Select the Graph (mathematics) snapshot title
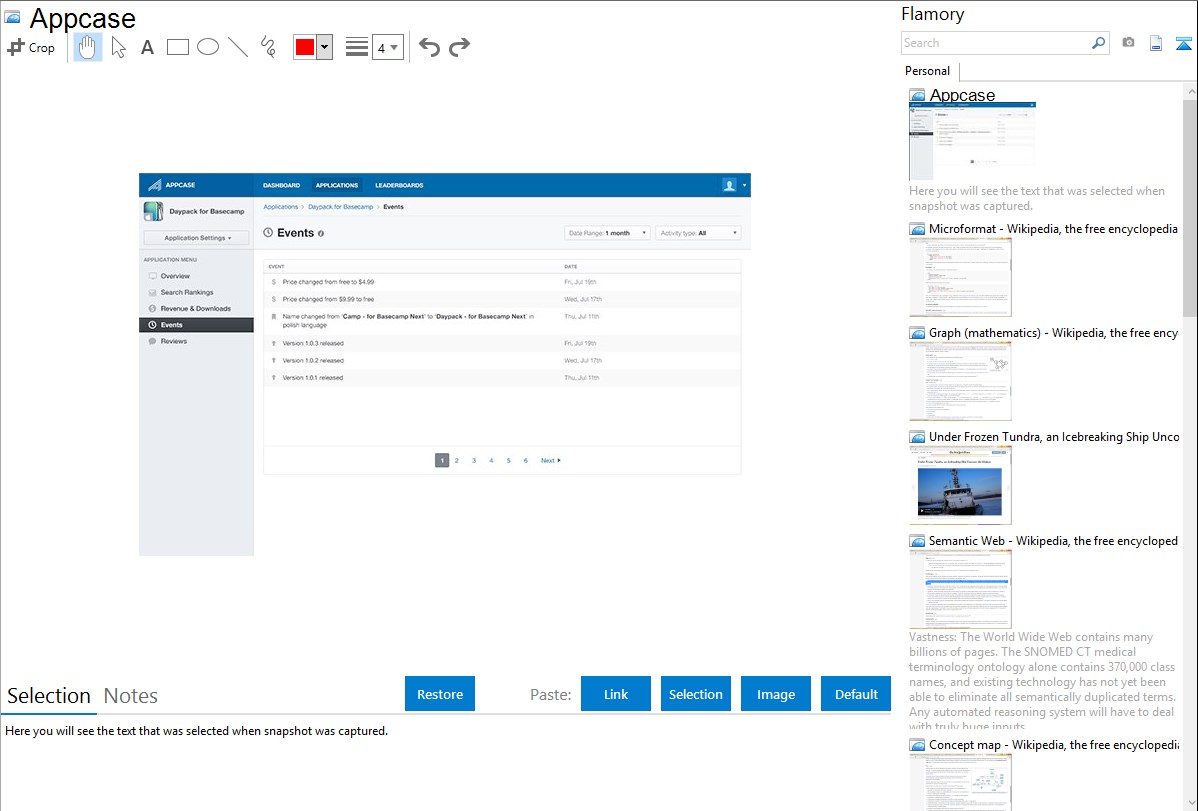 tap(1053, 333)
